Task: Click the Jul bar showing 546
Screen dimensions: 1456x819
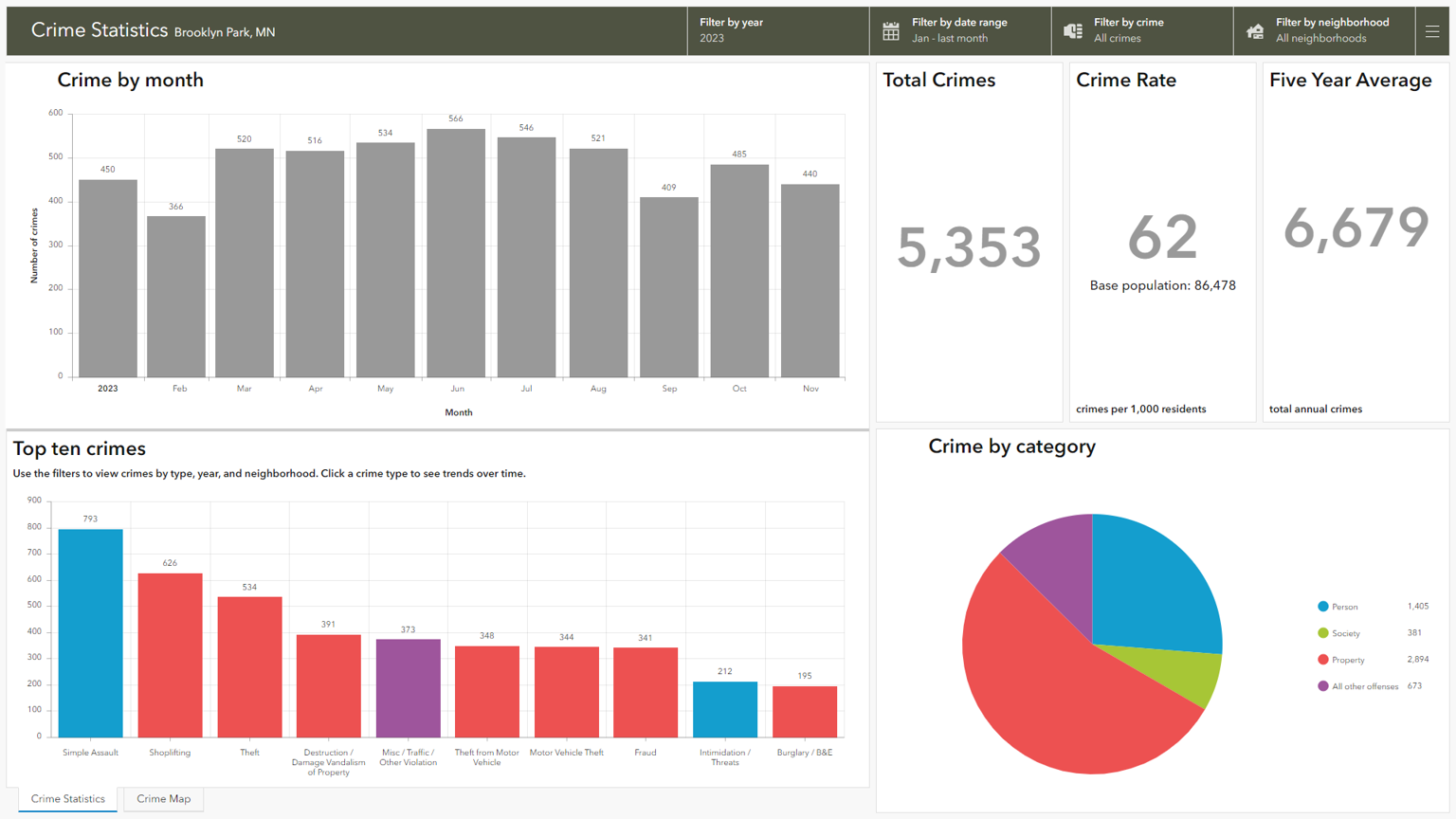Action: [x=527, y=258]
